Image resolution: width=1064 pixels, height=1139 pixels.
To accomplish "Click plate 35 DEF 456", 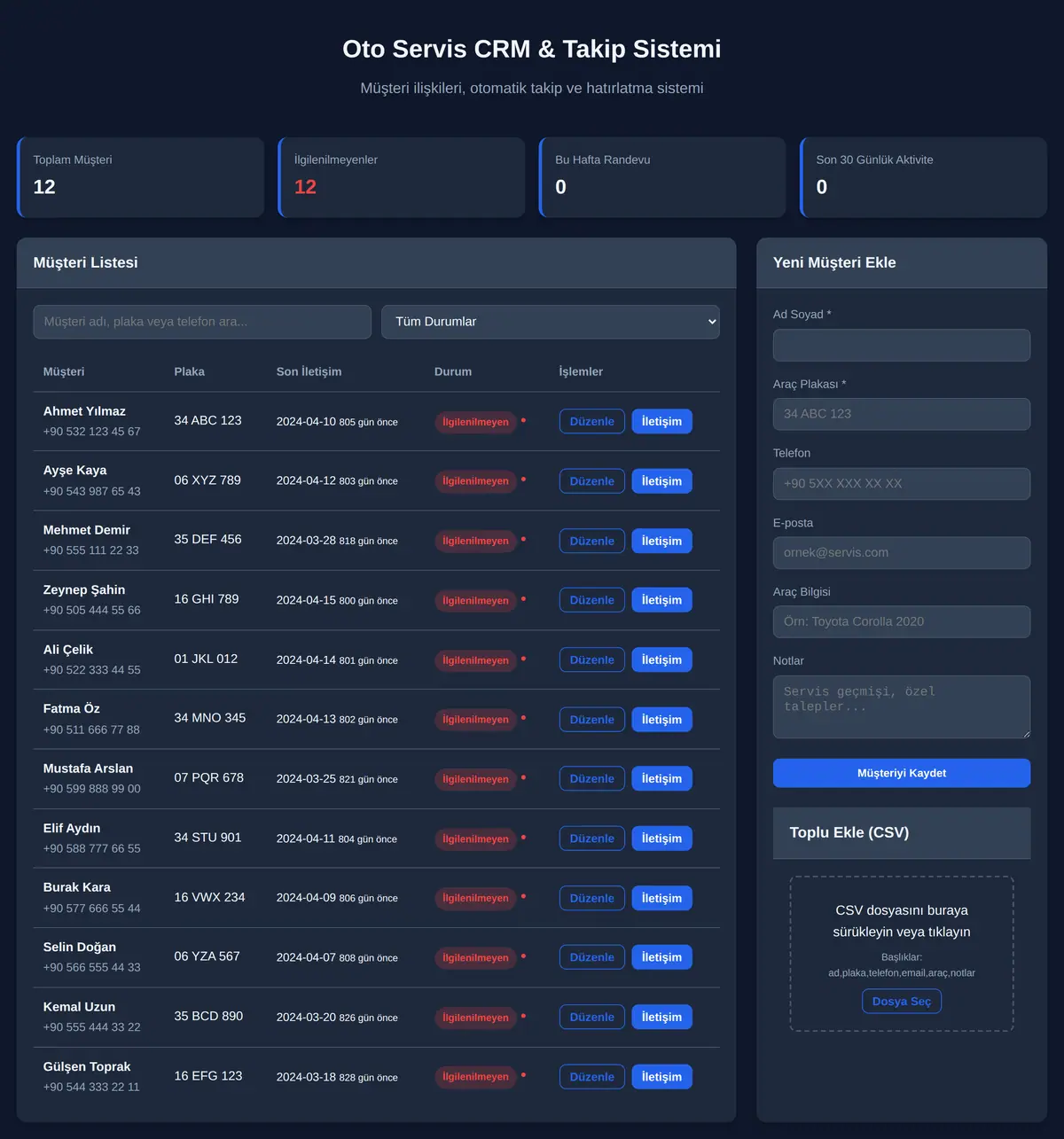I will (x=207, y=540).
